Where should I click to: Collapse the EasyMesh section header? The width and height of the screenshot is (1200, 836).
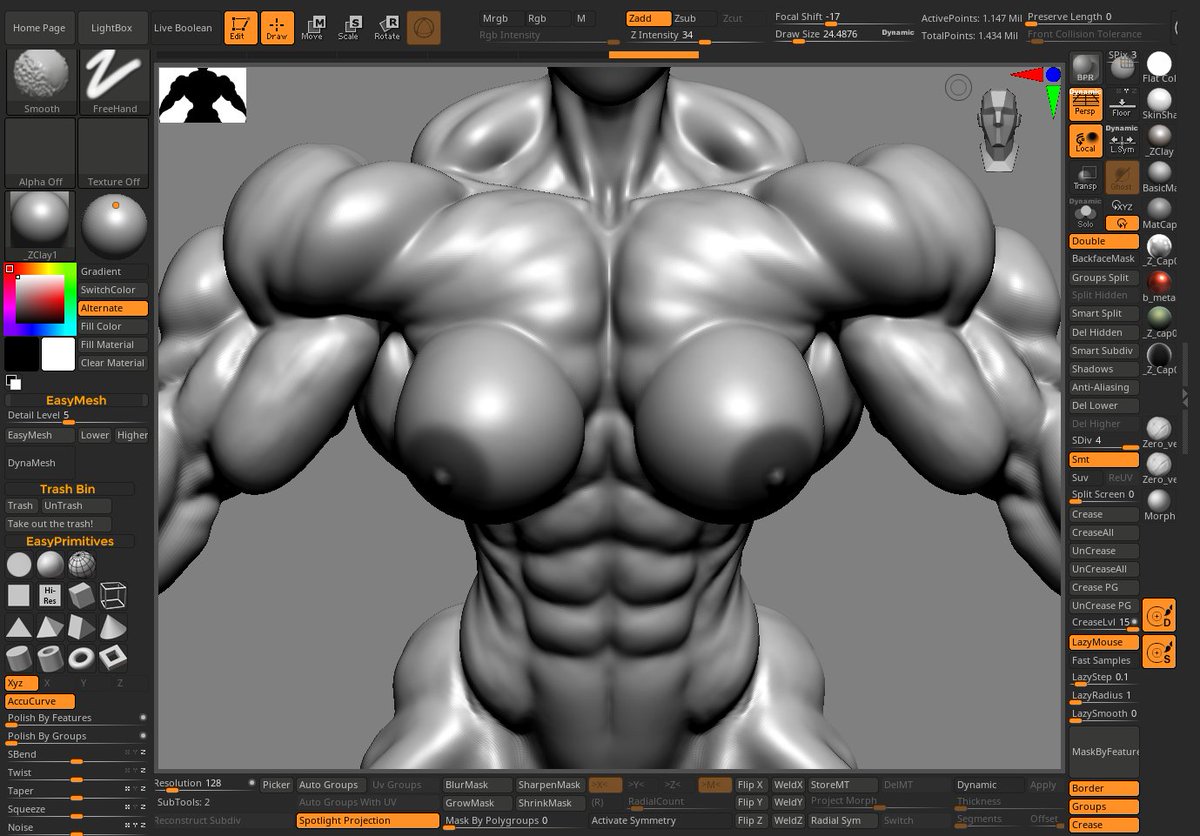tap(76, 400)
